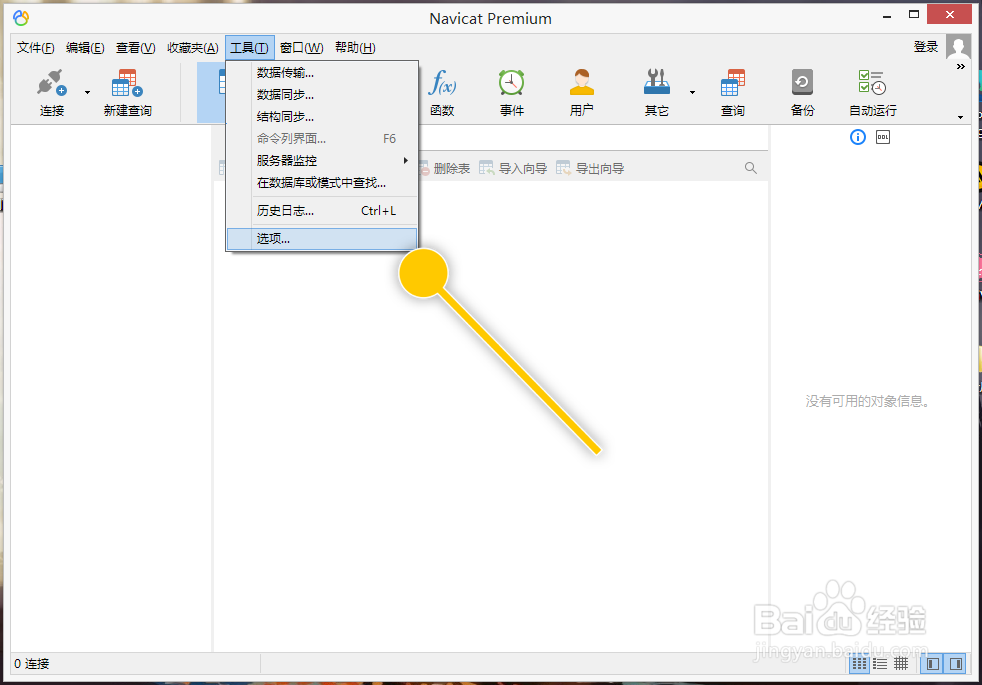Click the 登录 (Login) link

(x=926, y=47)
